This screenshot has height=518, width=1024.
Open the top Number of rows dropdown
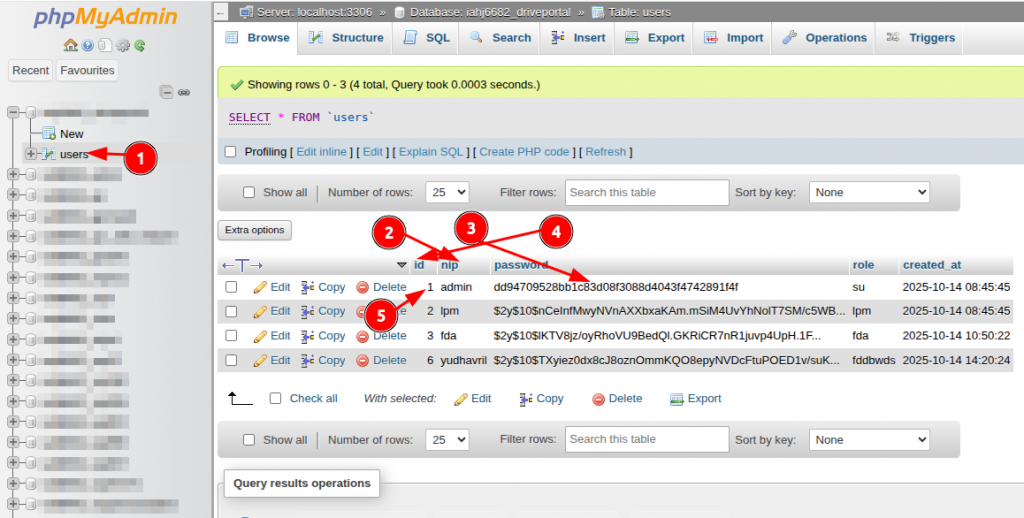[x=447, y=192]
